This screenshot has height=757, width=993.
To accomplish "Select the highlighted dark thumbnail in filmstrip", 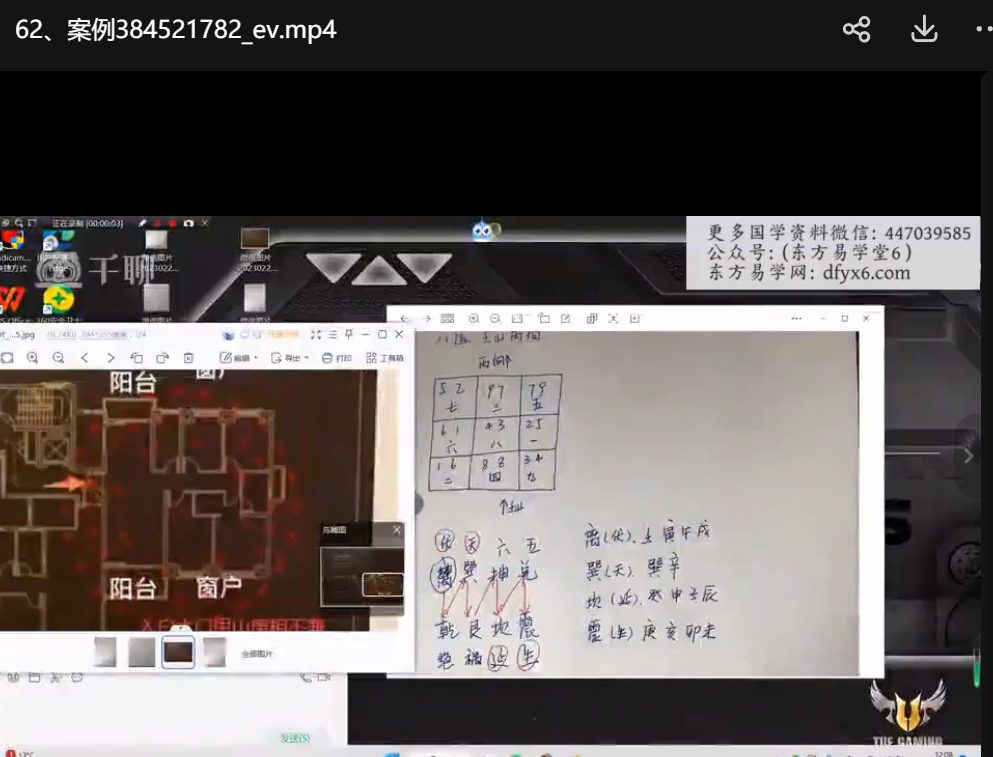I will pos(178,653).
